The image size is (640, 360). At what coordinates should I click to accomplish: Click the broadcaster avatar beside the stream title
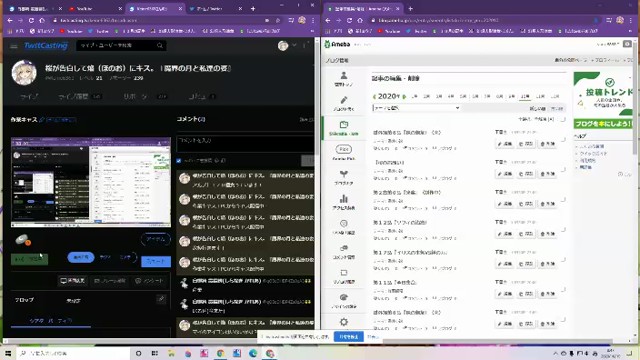[x=24, y=73]
